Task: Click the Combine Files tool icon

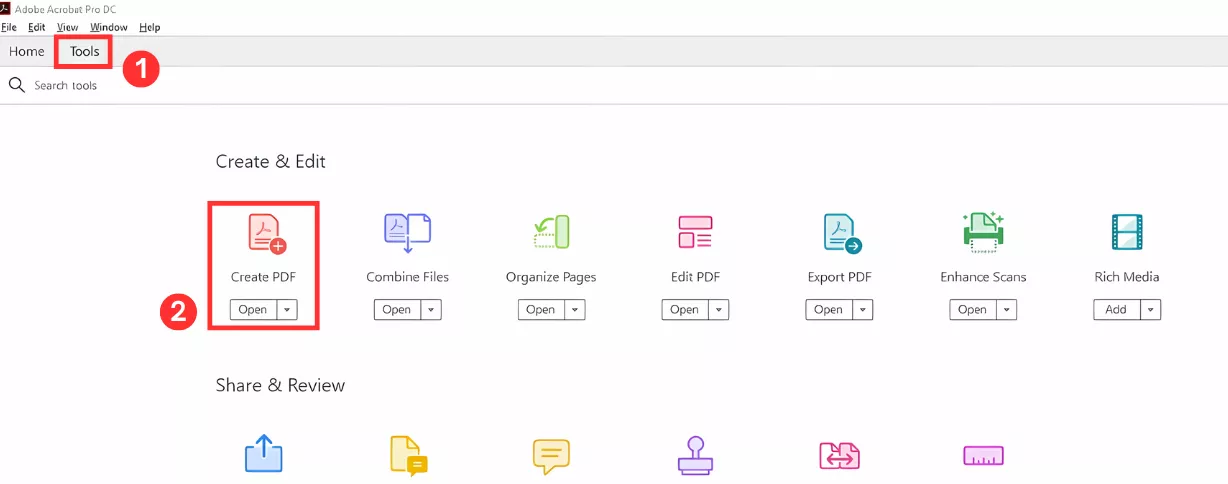Action: click(x=407, y=232)
